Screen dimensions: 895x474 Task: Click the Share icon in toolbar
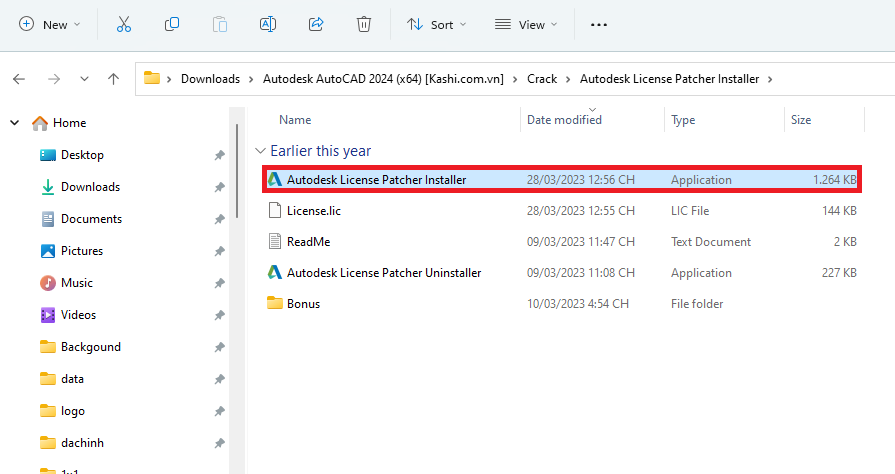(x=316, y=24)
